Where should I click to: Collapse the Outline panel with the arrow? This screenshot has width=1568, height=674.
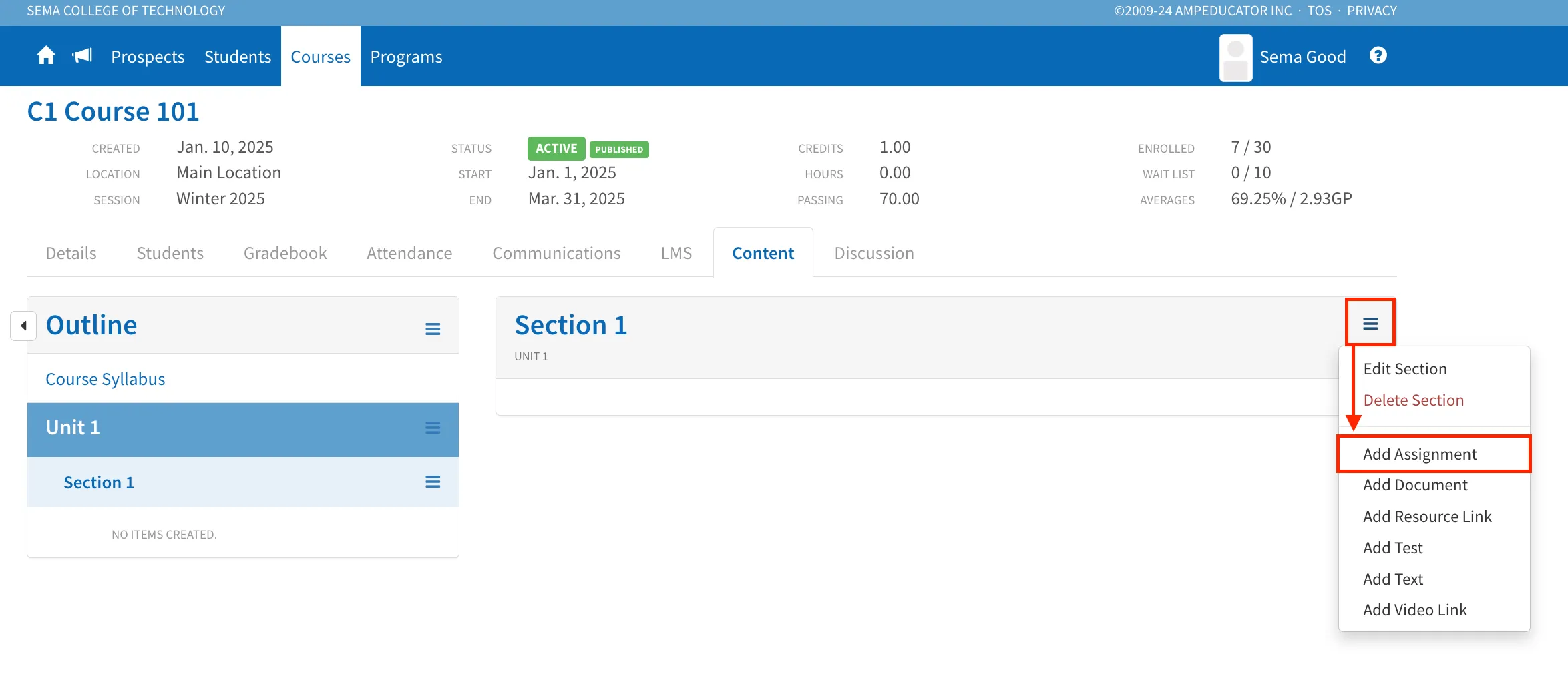pyautogui.click(x=23, y=326)
